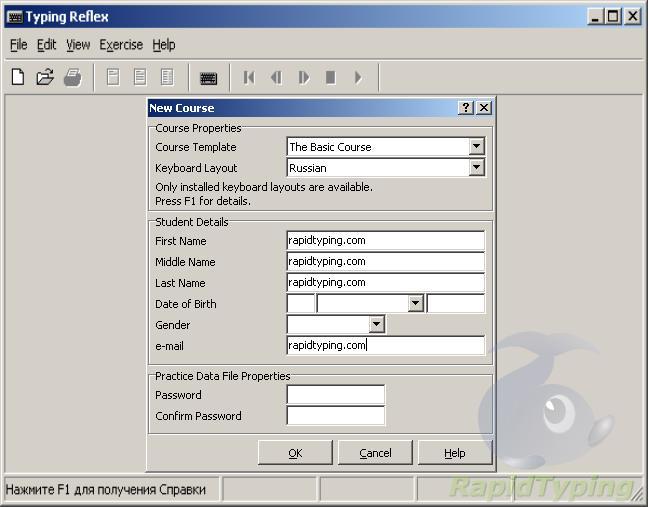Click the Confirm Password input field
The width and height of the screenshot is (648, 507).
pos(336,416)
